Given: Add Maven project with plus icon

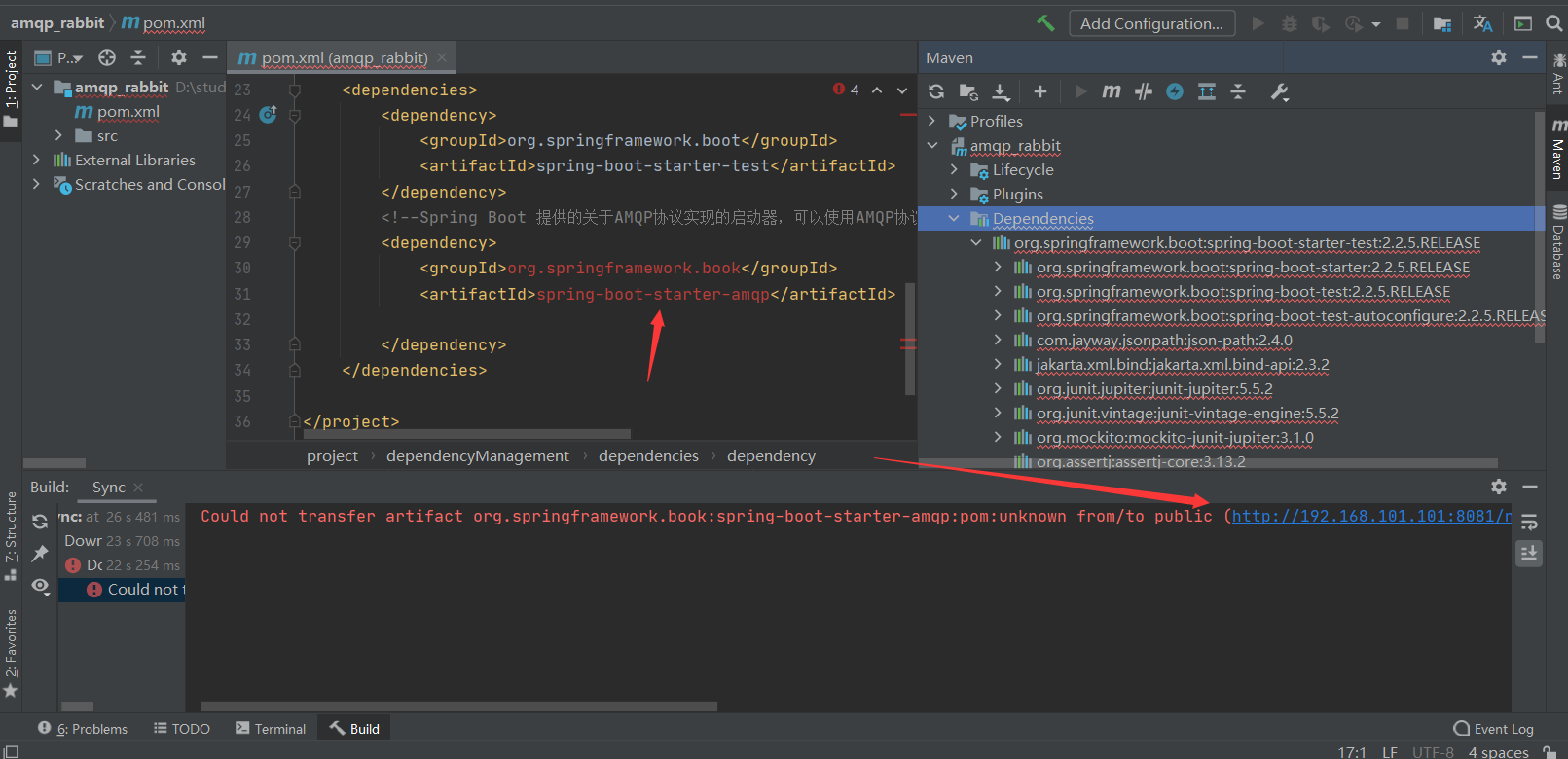Looking at the screenshot, I should (1040, 91).
